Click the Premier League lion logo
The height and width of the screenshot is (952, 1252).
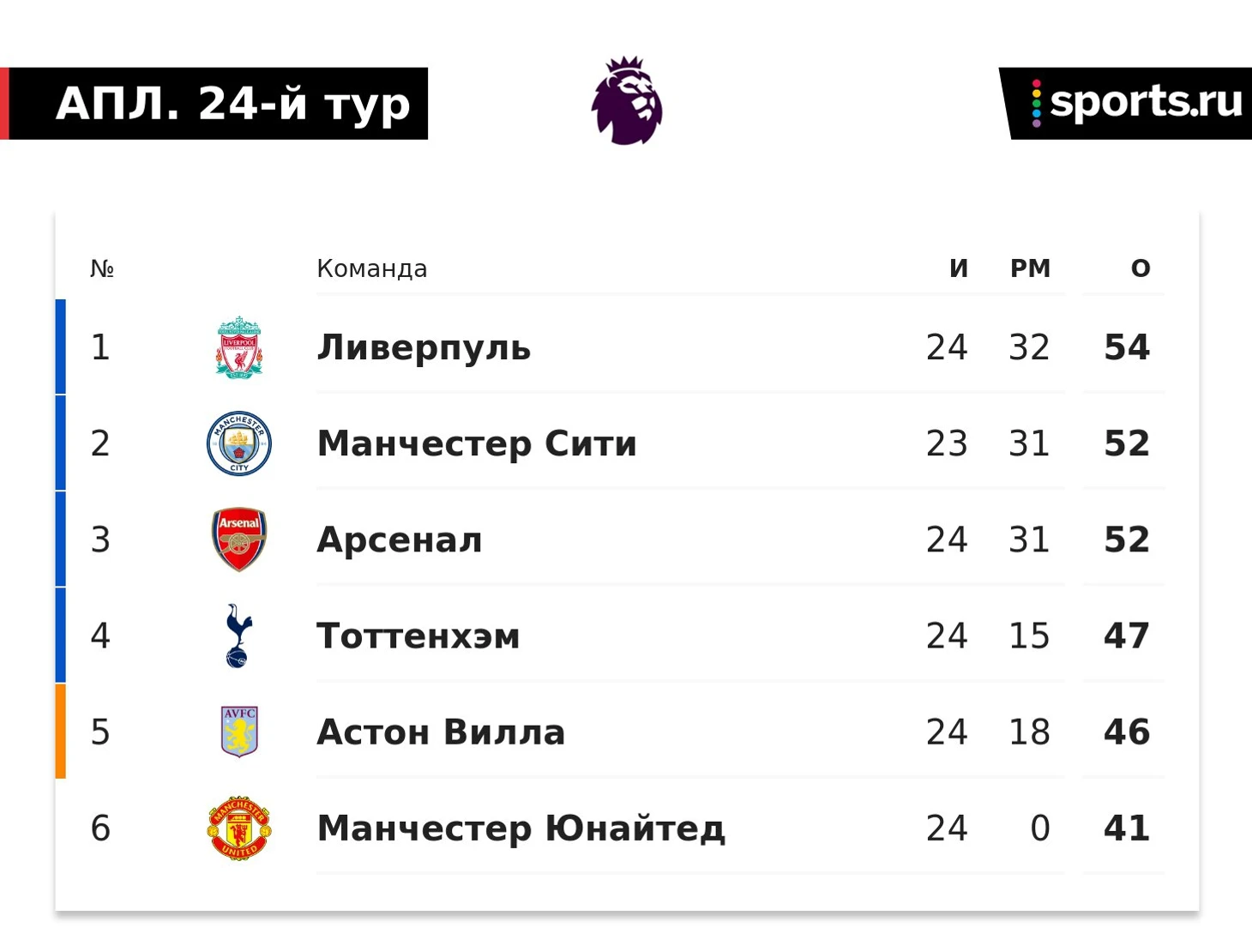pos(627,100)
